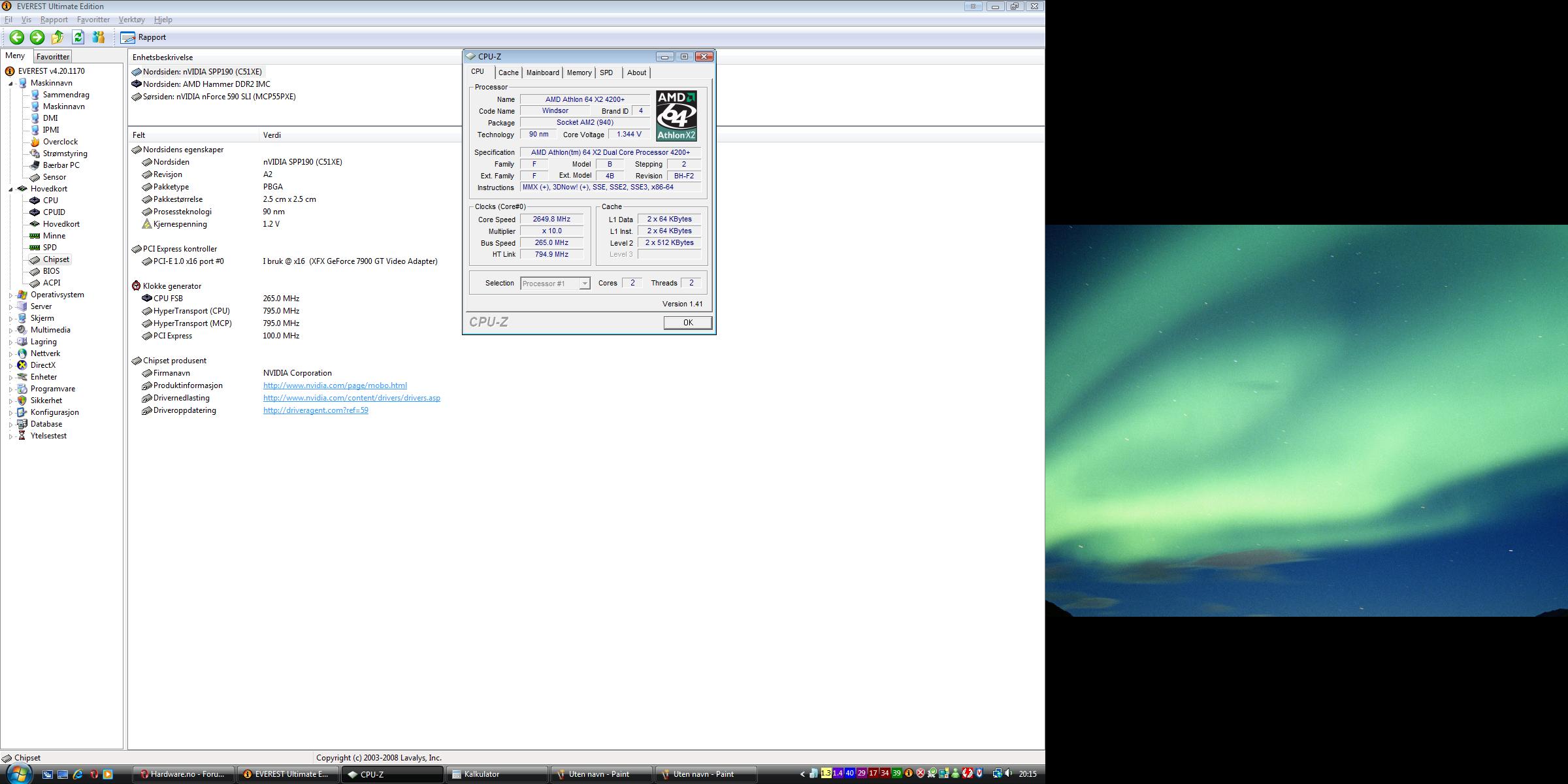
Task: Click the EVEREST v4.20.1170 root node
Action: coord(51,71)
